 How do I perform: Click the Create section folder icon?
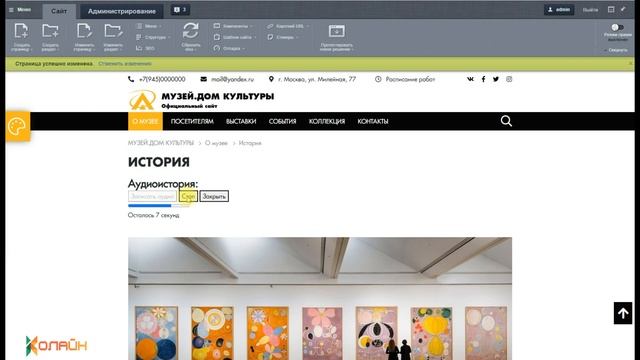[50, 31]
